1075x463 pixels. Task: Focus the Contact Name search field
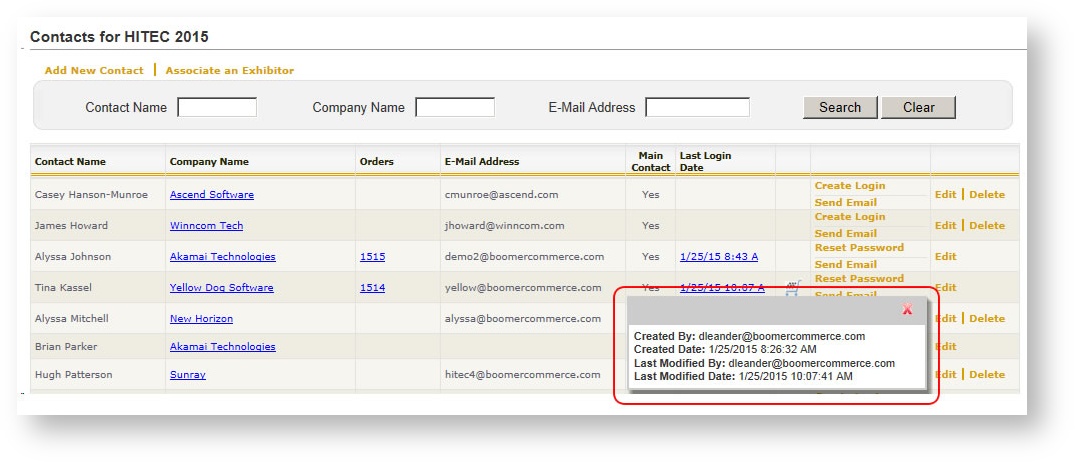pos(217,108)
